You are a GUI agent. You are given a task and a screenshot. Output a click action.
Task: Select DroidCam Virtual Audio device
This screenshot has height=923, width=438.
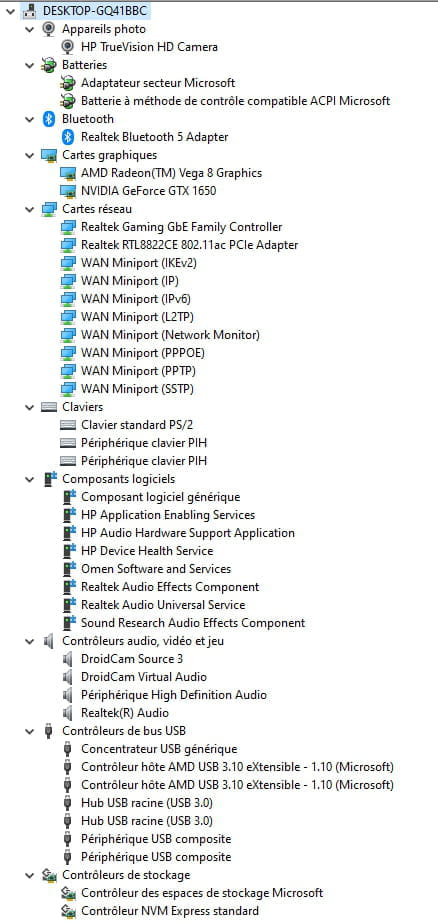tap(144, 677)
